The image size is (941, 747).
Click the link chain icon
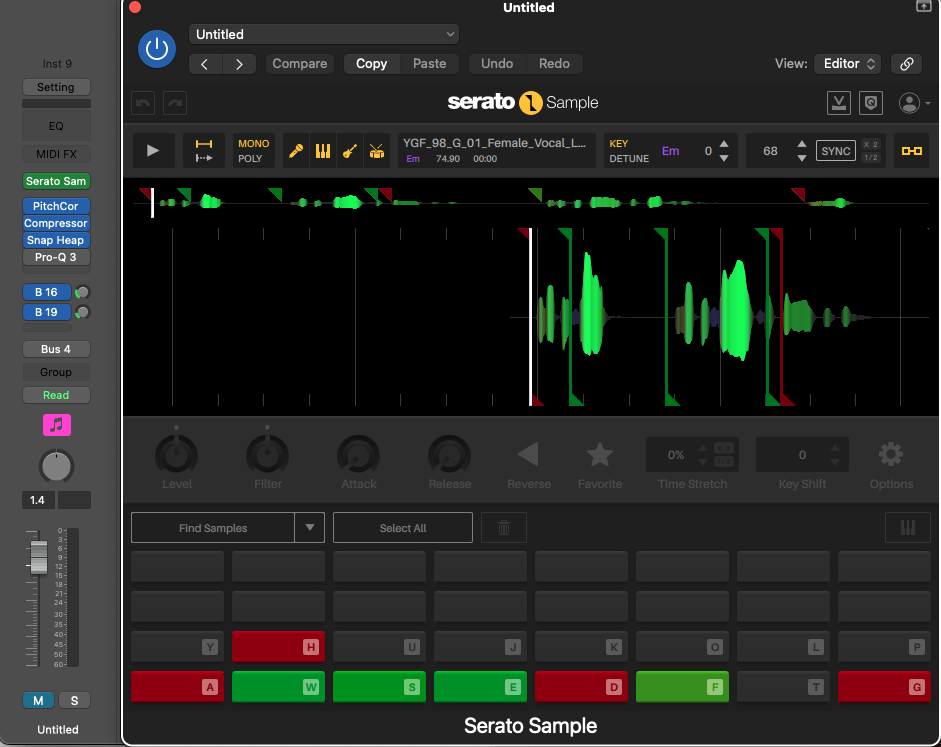click(x=906, y=64)
